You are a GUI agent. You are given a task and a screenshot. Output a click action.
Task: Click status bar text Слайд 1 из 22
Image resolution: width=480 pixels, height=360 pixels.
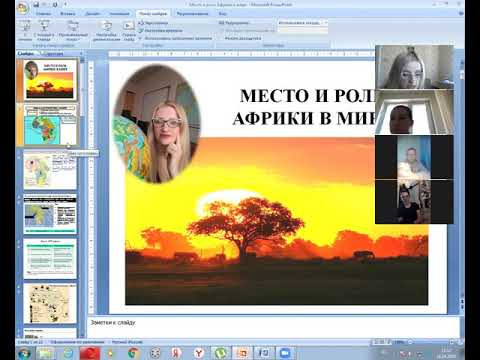(31, 342)
